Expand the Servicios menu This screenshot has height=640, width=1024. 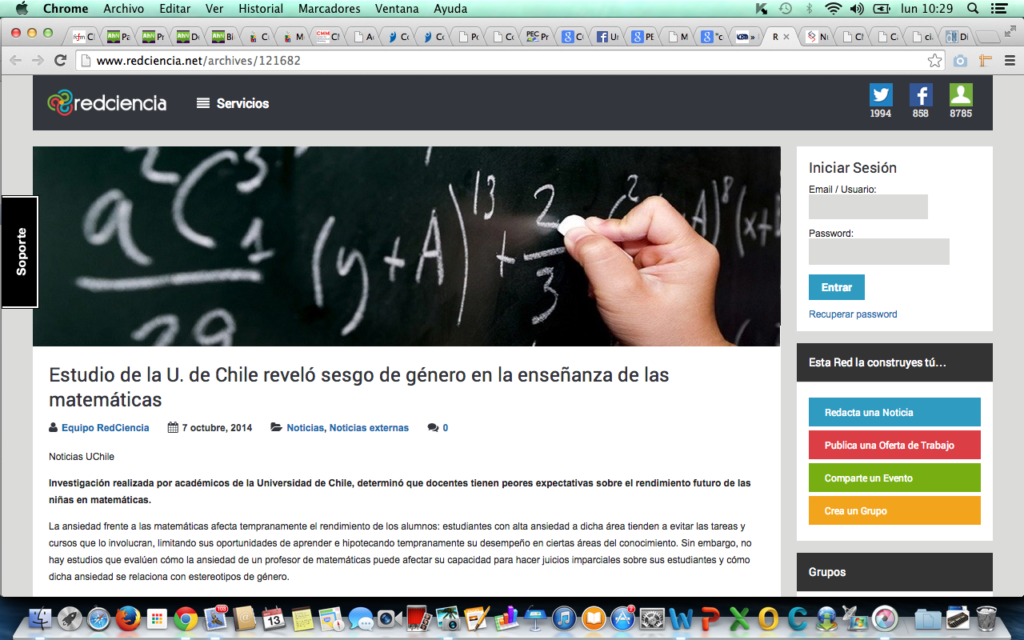click(x=232, y=103)
